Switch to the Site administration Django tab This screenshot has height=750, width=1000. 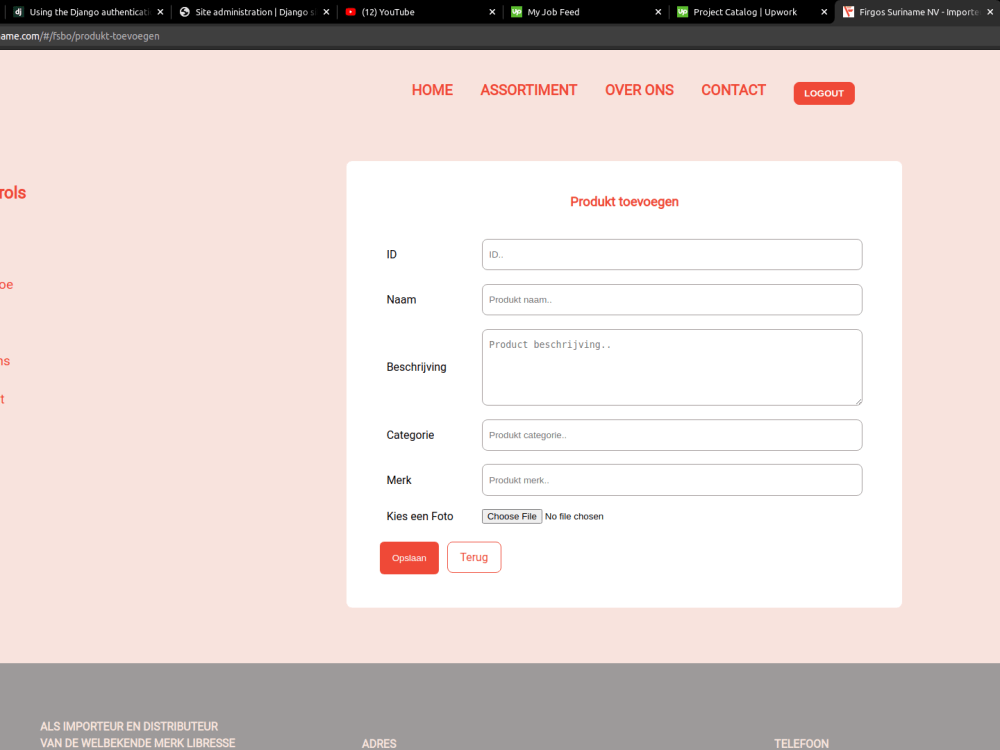coord(255,12)
